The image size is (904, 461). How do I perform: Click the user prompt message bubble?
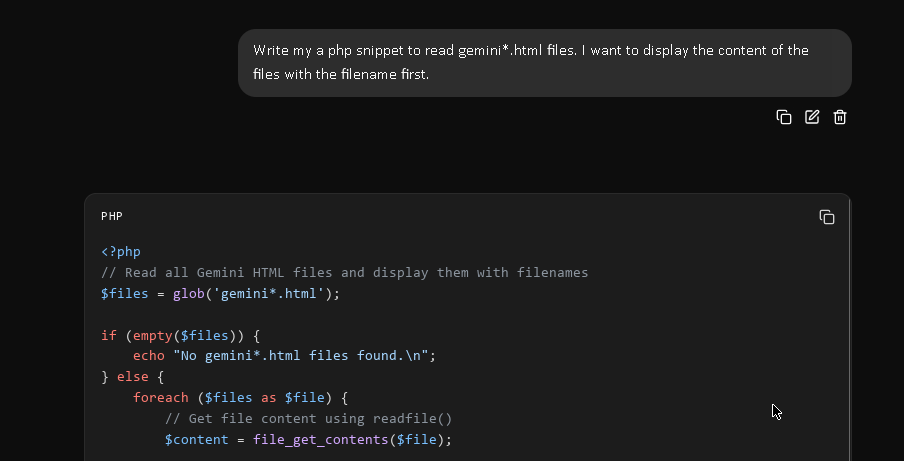(544, 63)
